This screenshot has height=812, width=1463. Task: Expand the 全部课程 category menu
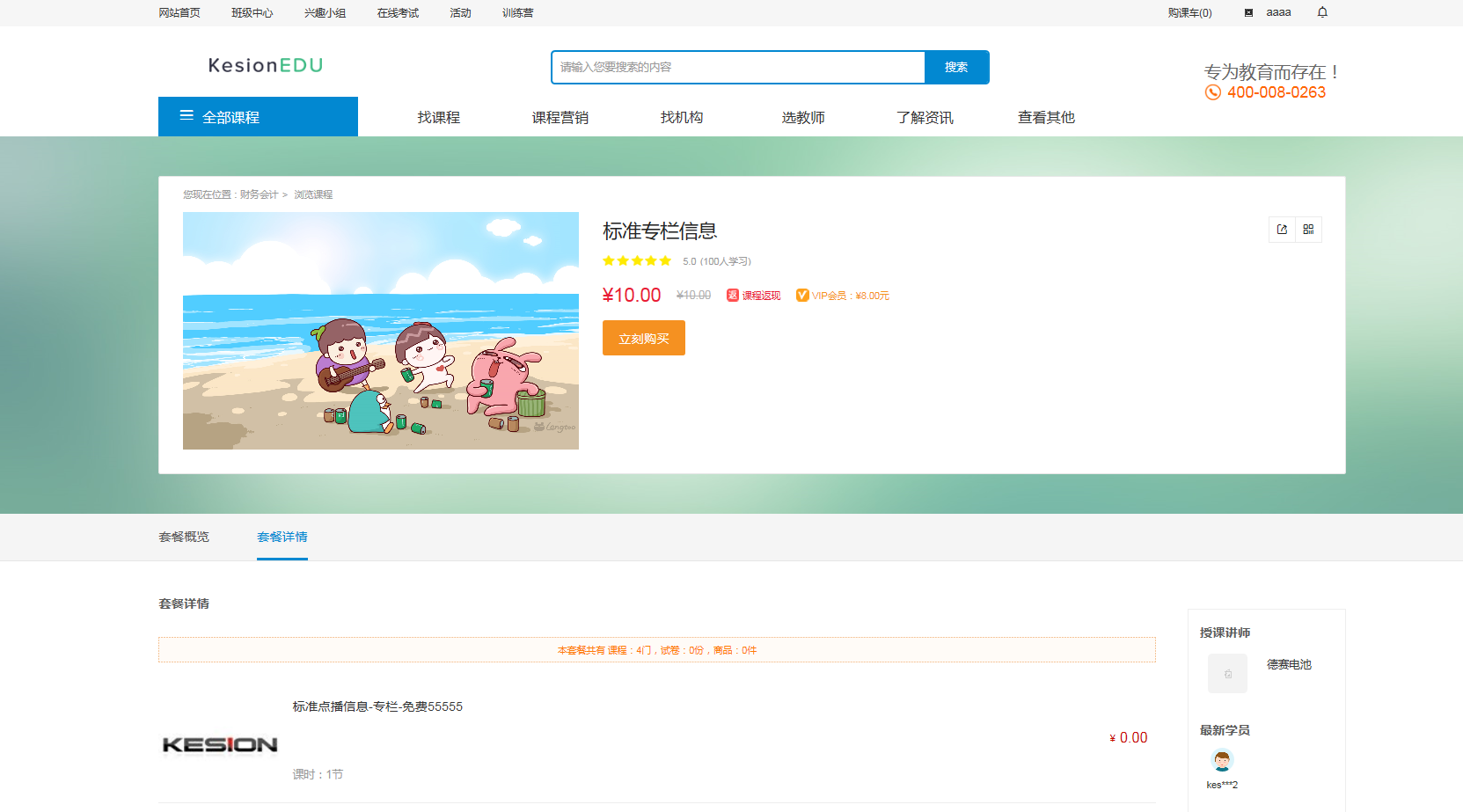[x=258, y=117]
